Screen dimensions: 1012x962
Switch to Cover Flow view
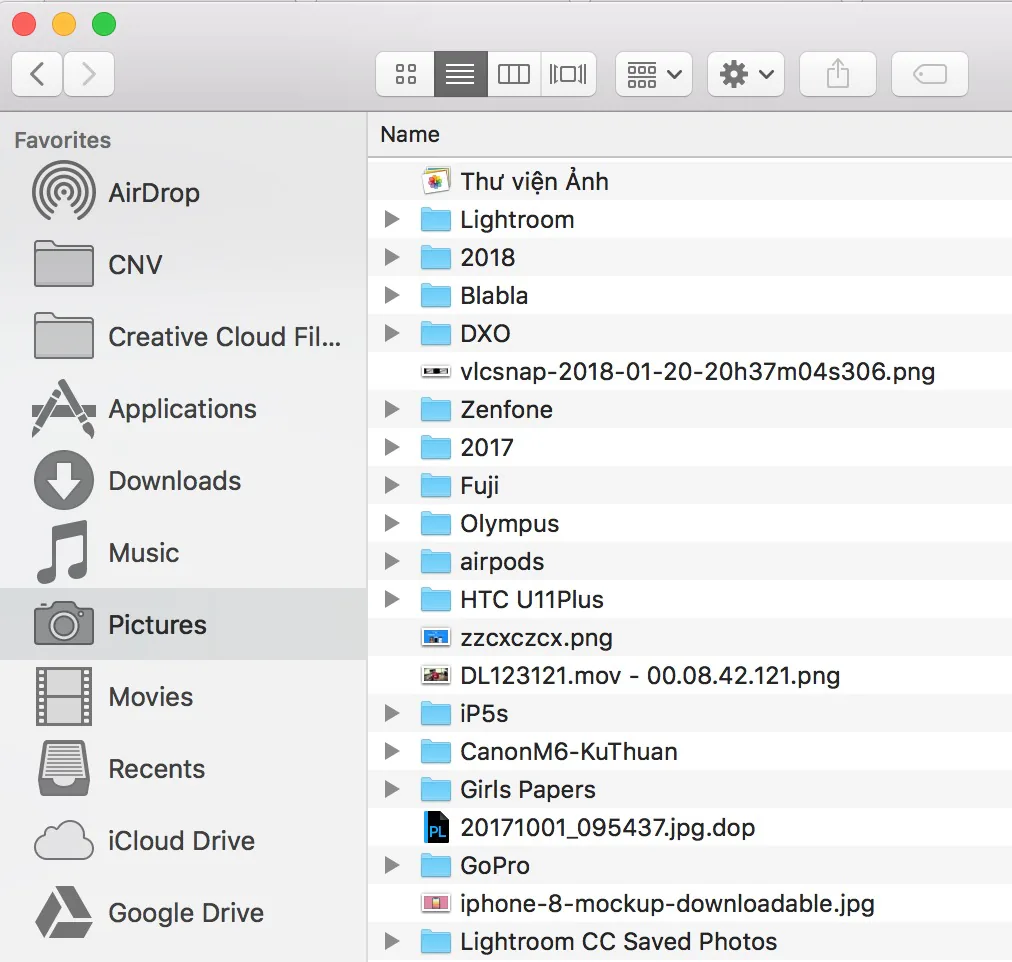click(x=568, y=74)
